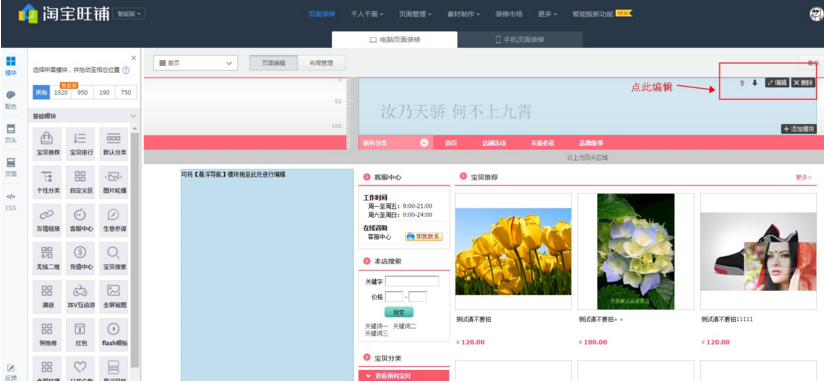Select the 客服中心 module in module list
The image size is (824, 383).
(x=80, y=220)
